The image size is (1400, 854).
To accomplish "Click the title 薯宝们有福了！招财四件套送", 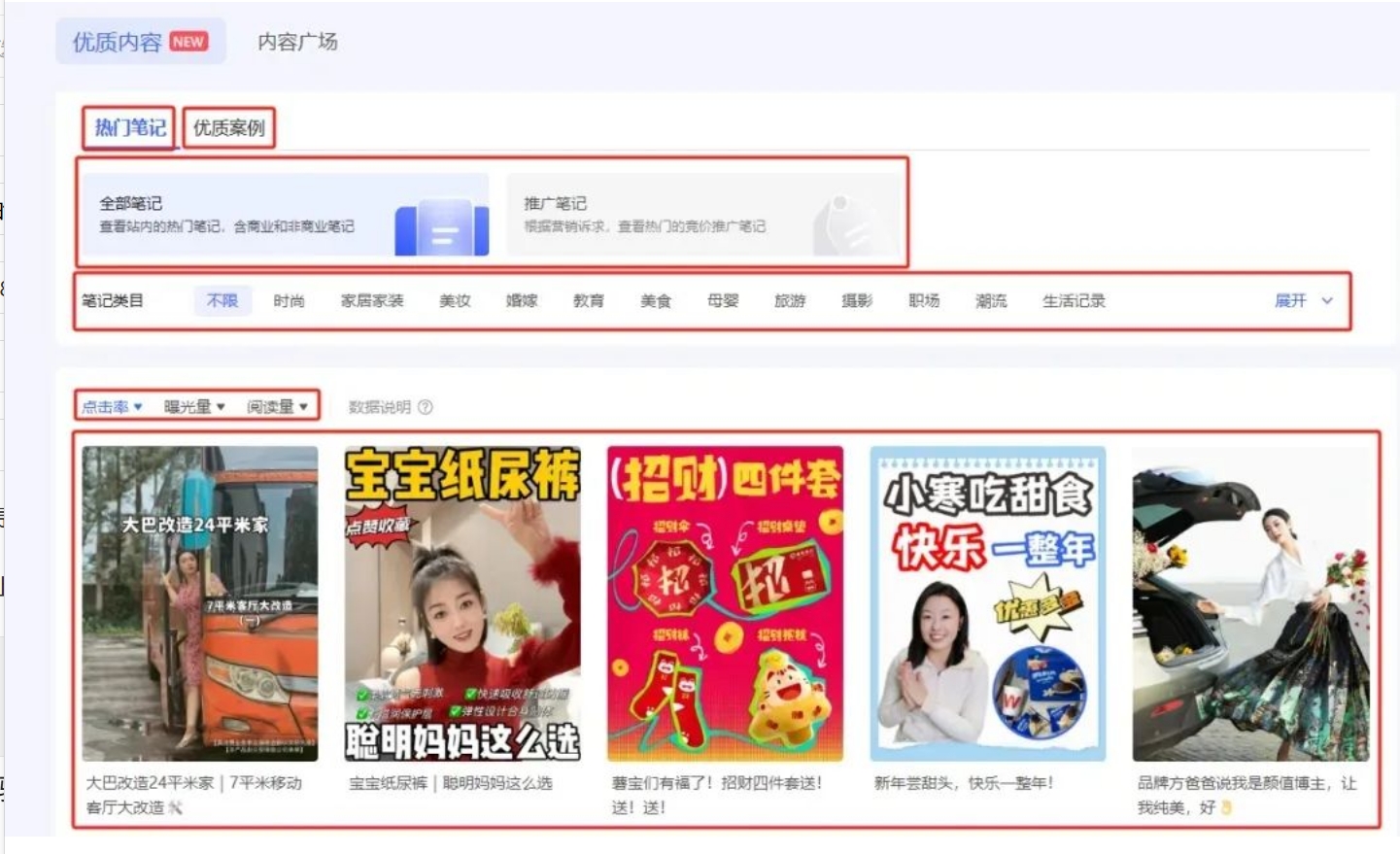I will [x=717, y=795].
